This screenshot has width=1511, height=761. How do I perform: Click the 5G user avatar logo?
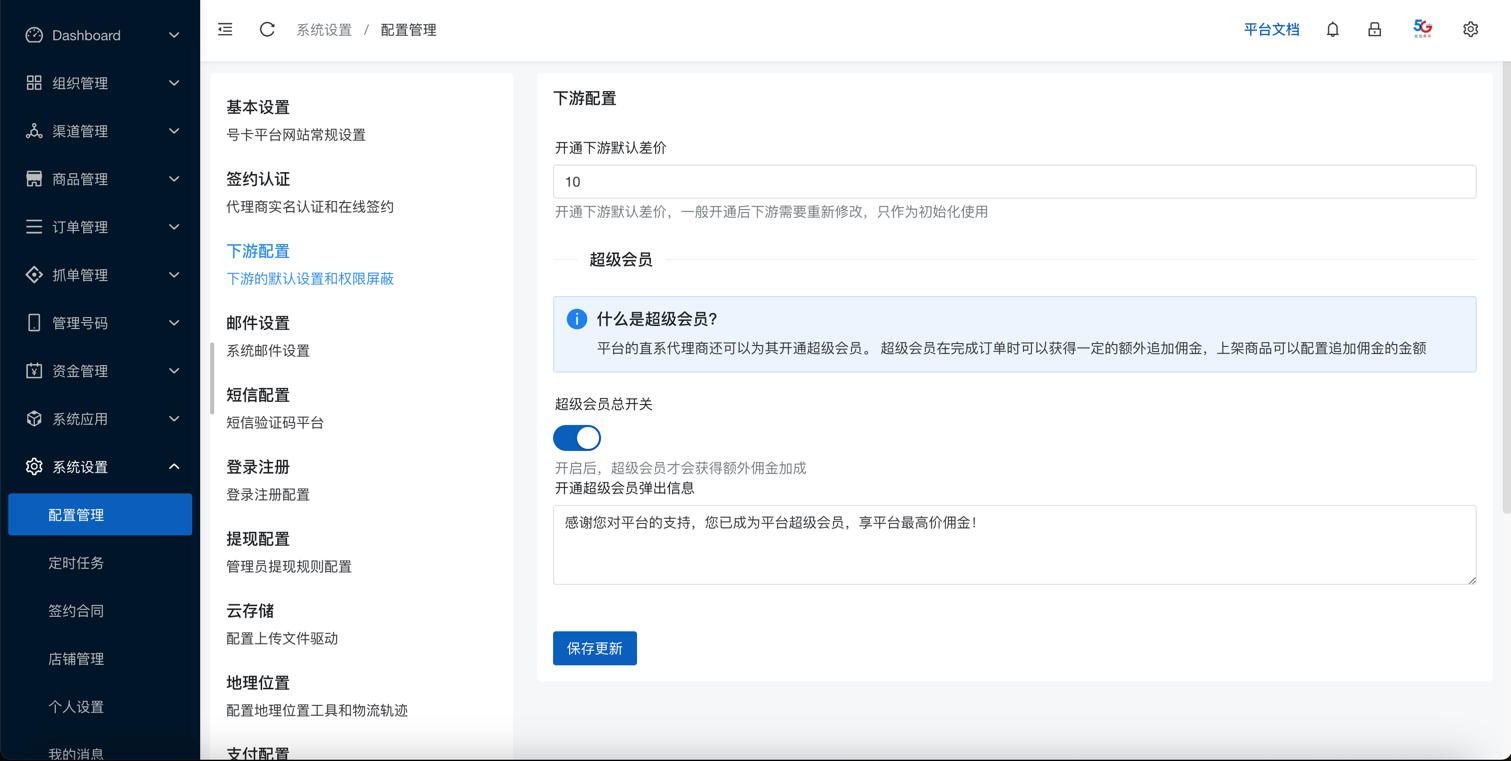[1422, 29]
